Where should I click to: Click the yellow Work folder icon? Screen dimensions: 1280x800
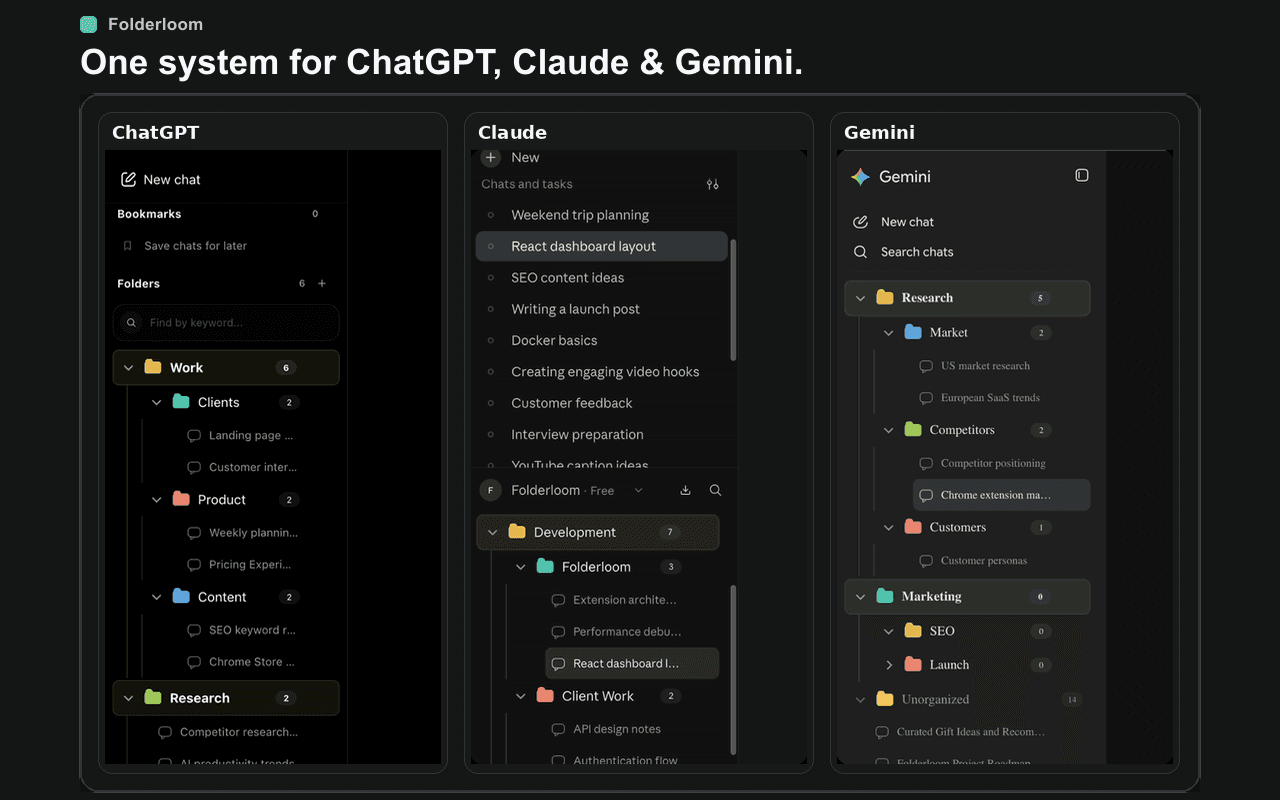point(153,367)
